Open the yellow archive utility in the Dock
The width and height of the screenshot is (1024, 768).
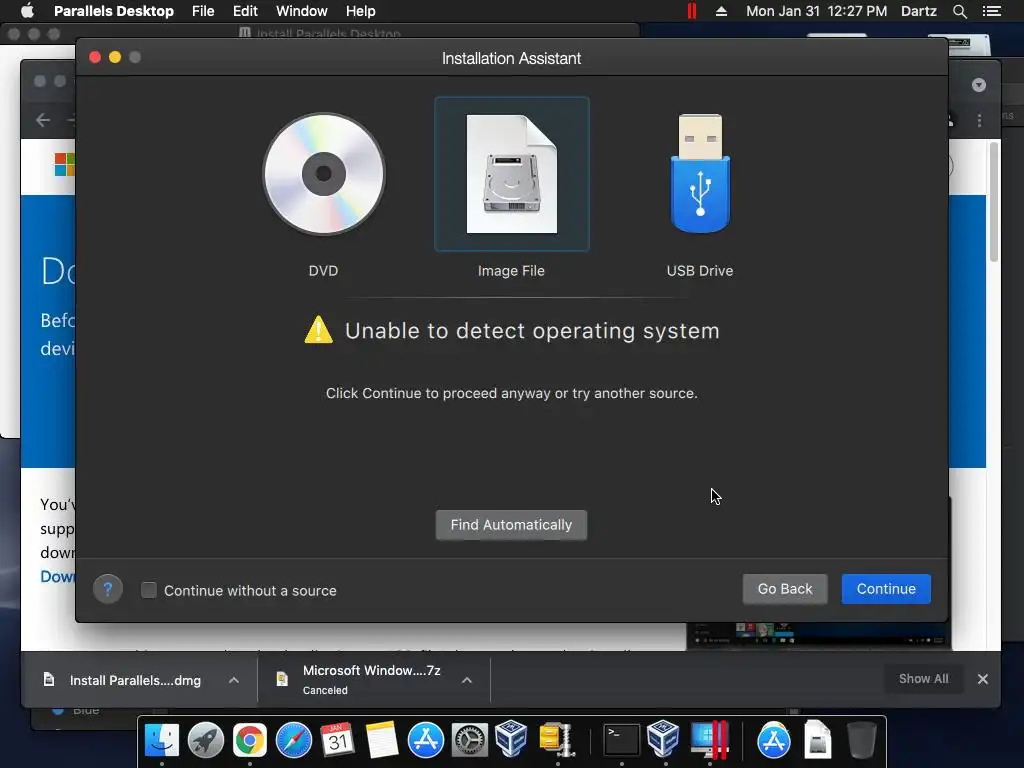(x=557, y=740)
